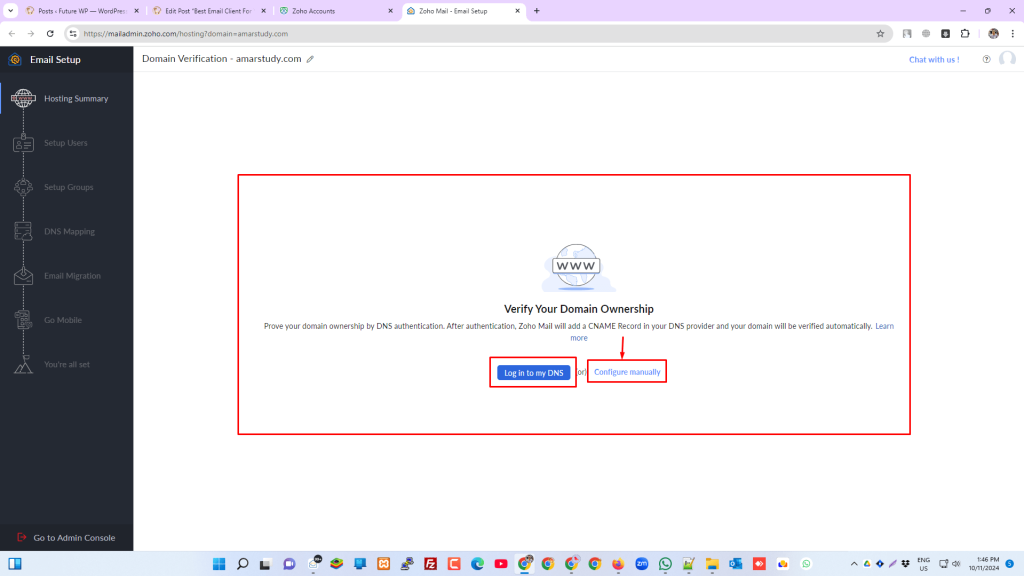Select the Setup Groups step icon
1024x576 pixels.
pos(24,187)
